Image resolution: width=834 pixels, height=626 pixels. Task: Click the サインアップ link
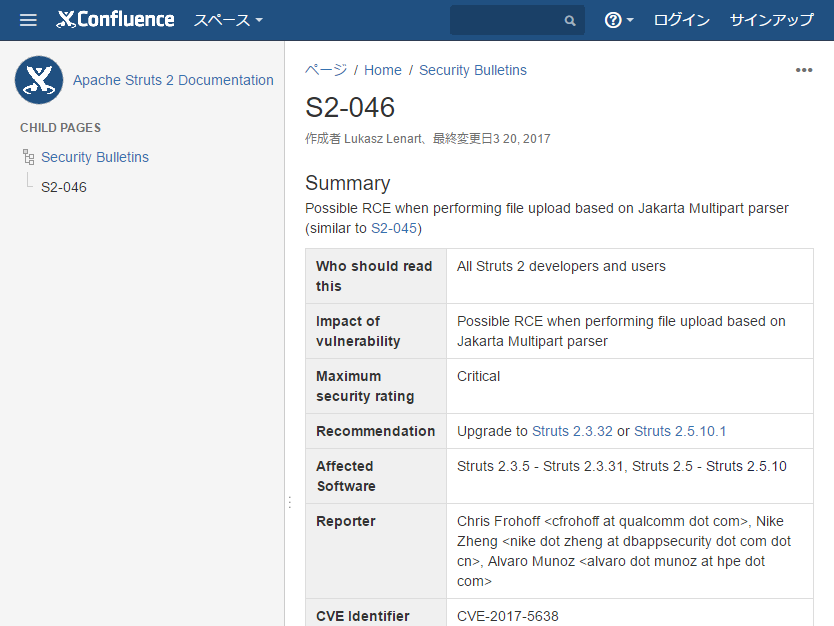(771, 20)
